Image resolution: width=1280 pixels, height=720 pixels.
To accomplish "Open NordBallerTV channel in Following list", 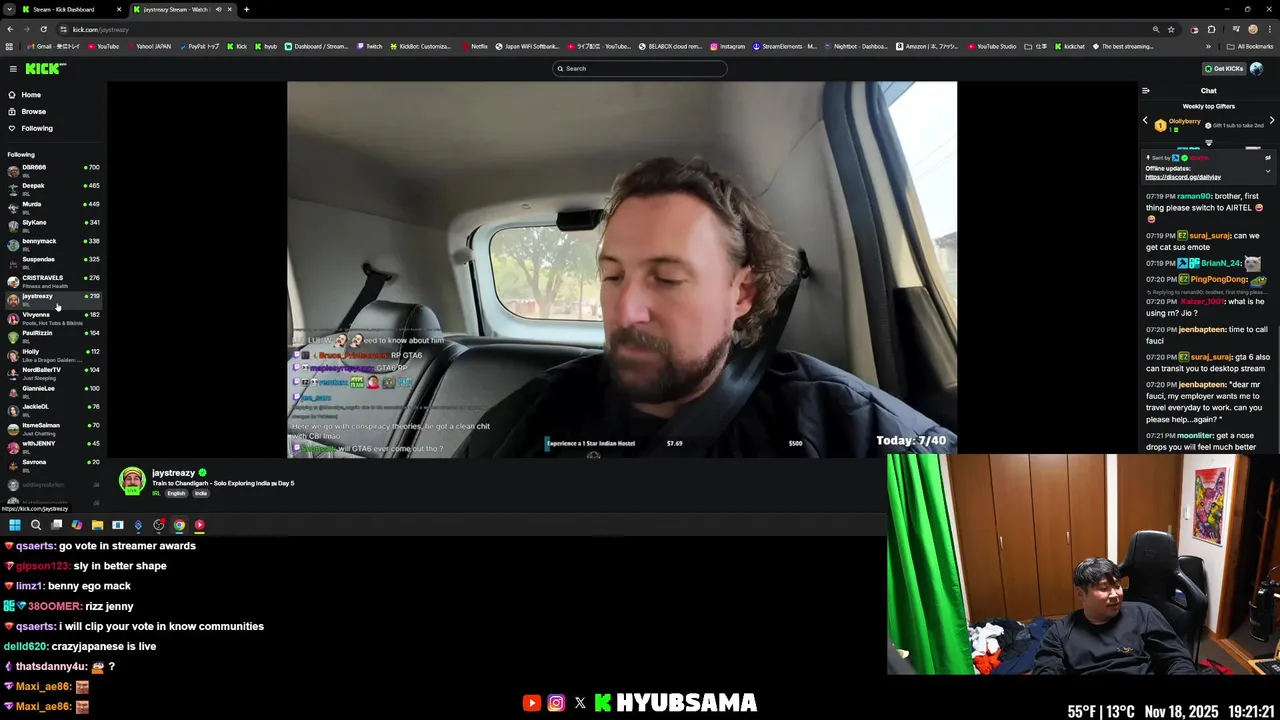I will tap(52, 373).
